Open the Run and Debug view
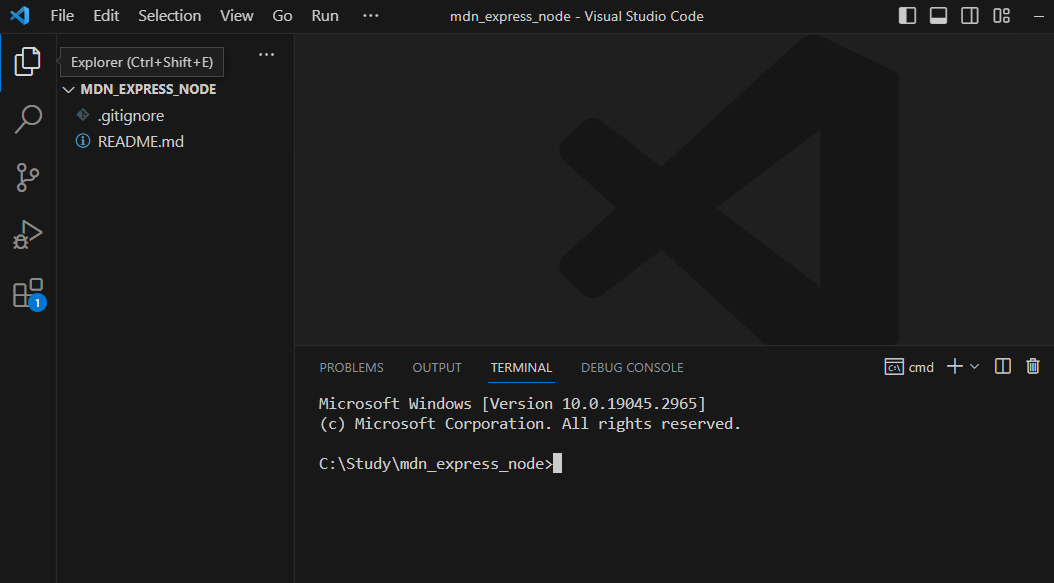The image size is (1054, 583). (x=28, y=235)
